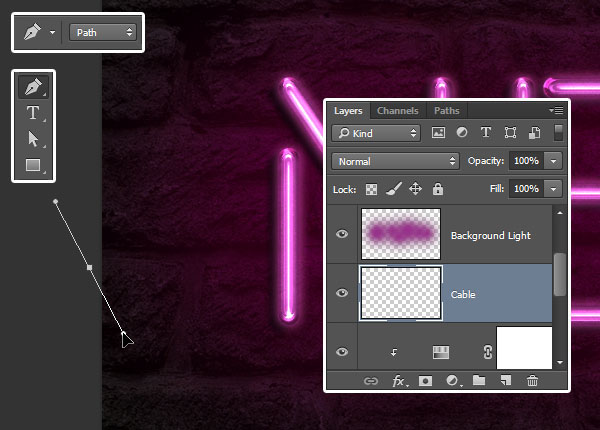Screen dimensions: 600x430
Task: Create a new layer from the panel footer
Action: tap(506, 381)
